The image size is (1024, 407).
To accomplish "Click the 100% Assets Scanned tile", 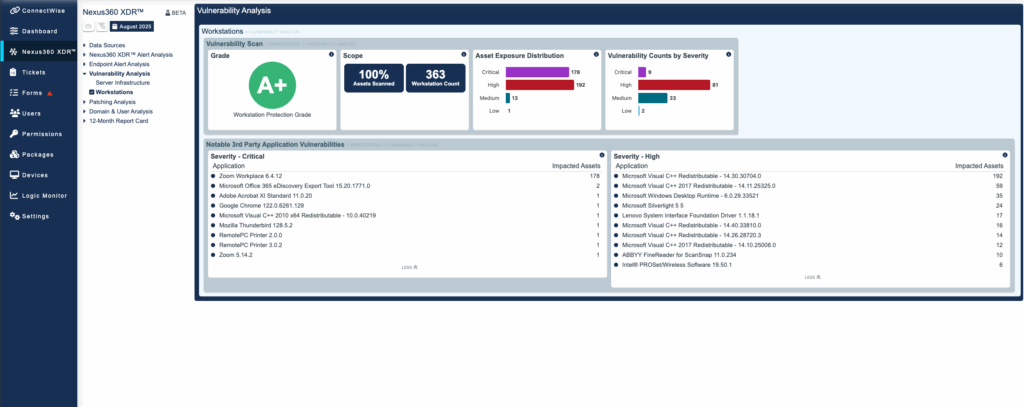I will point(374,78).
